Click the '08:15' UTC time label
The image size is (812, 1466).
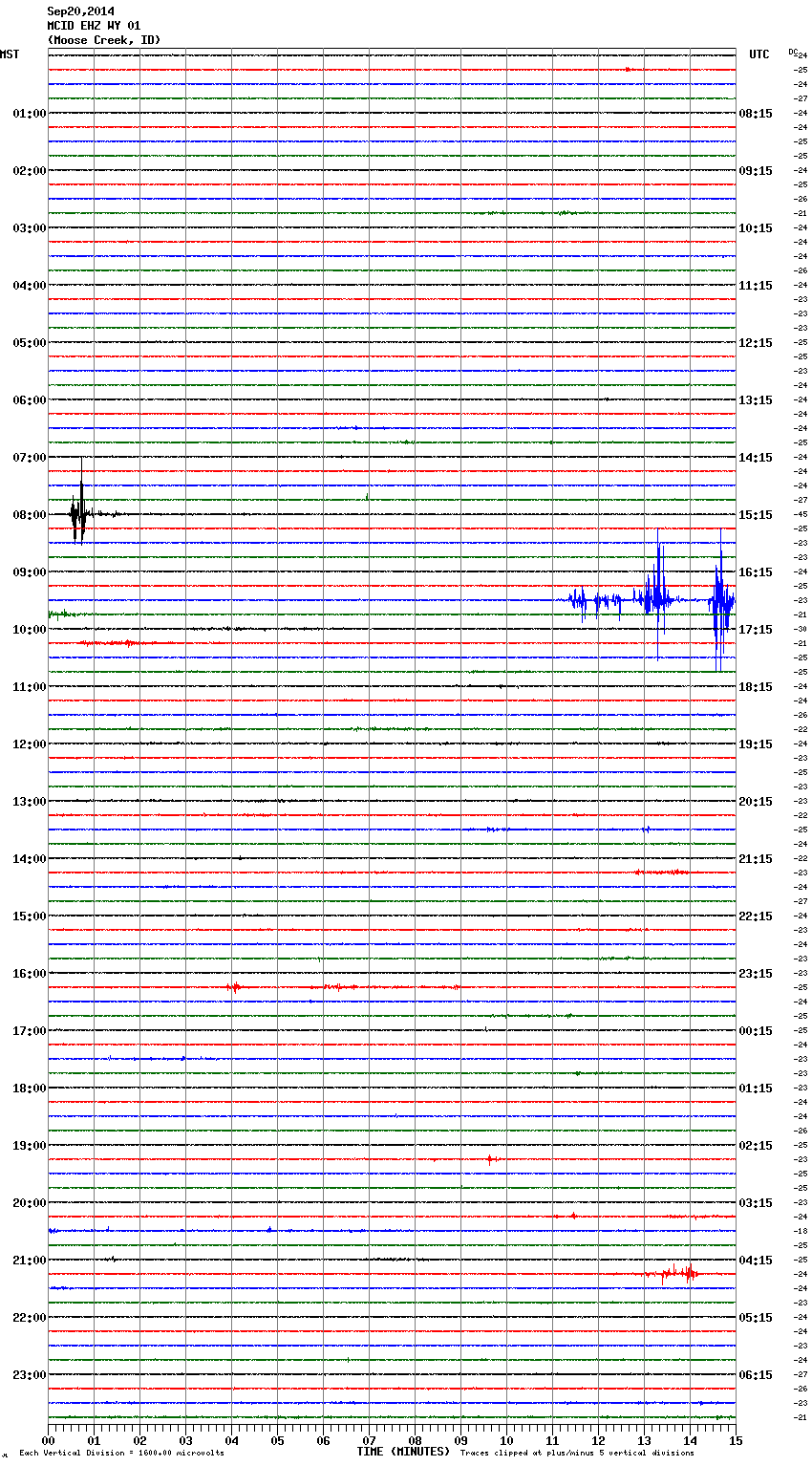[x=756, y=114]
